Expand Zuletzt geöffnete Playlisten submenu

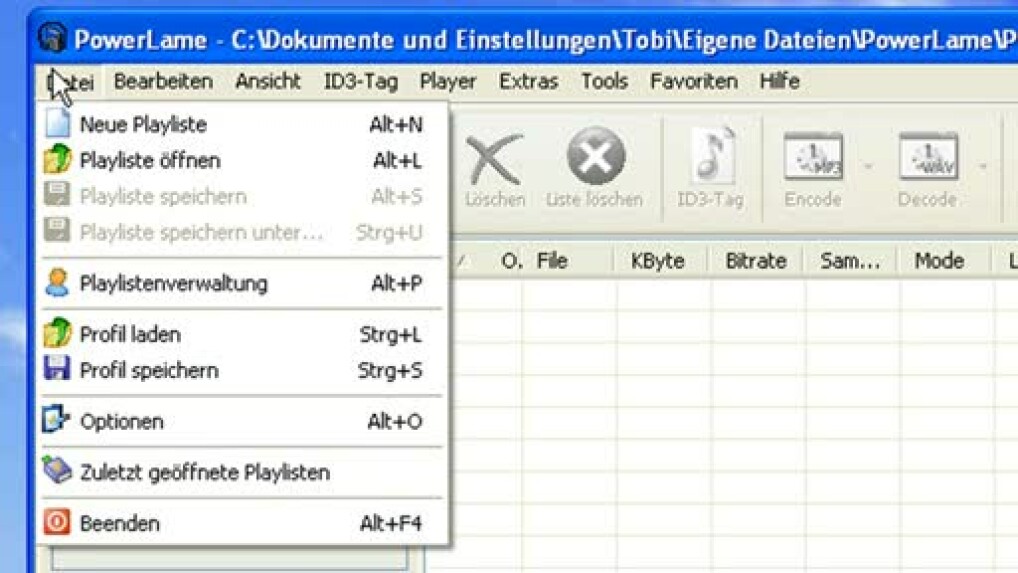[204, 473]
